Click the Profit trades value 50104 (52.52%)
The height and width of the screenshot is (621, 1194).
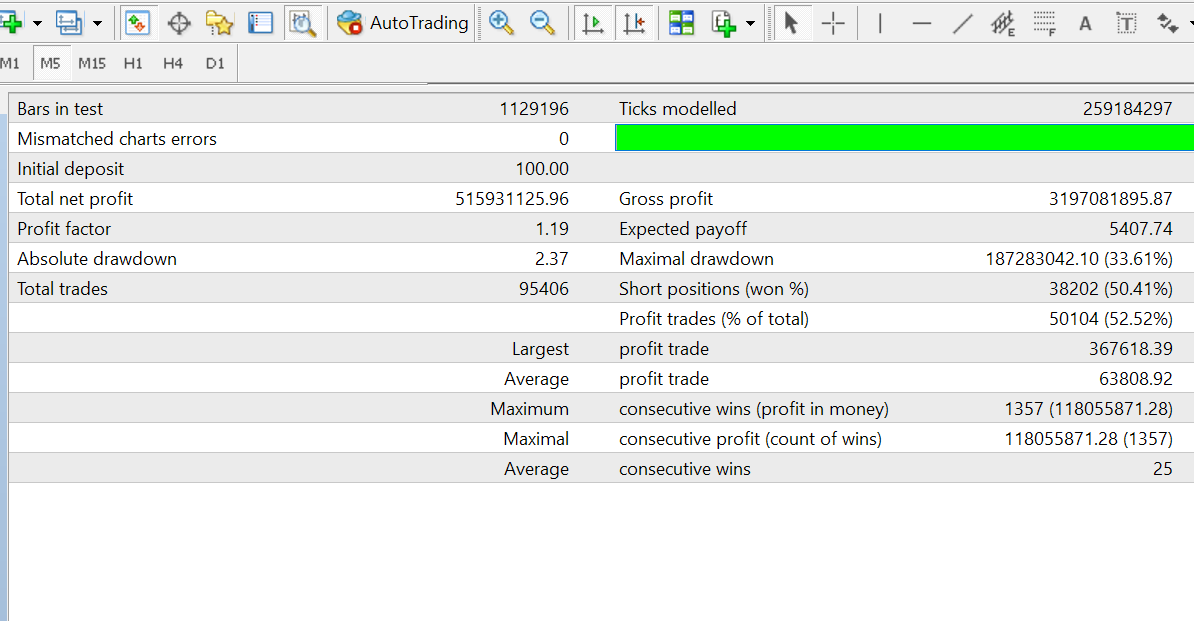click(x=1110, y=319)
